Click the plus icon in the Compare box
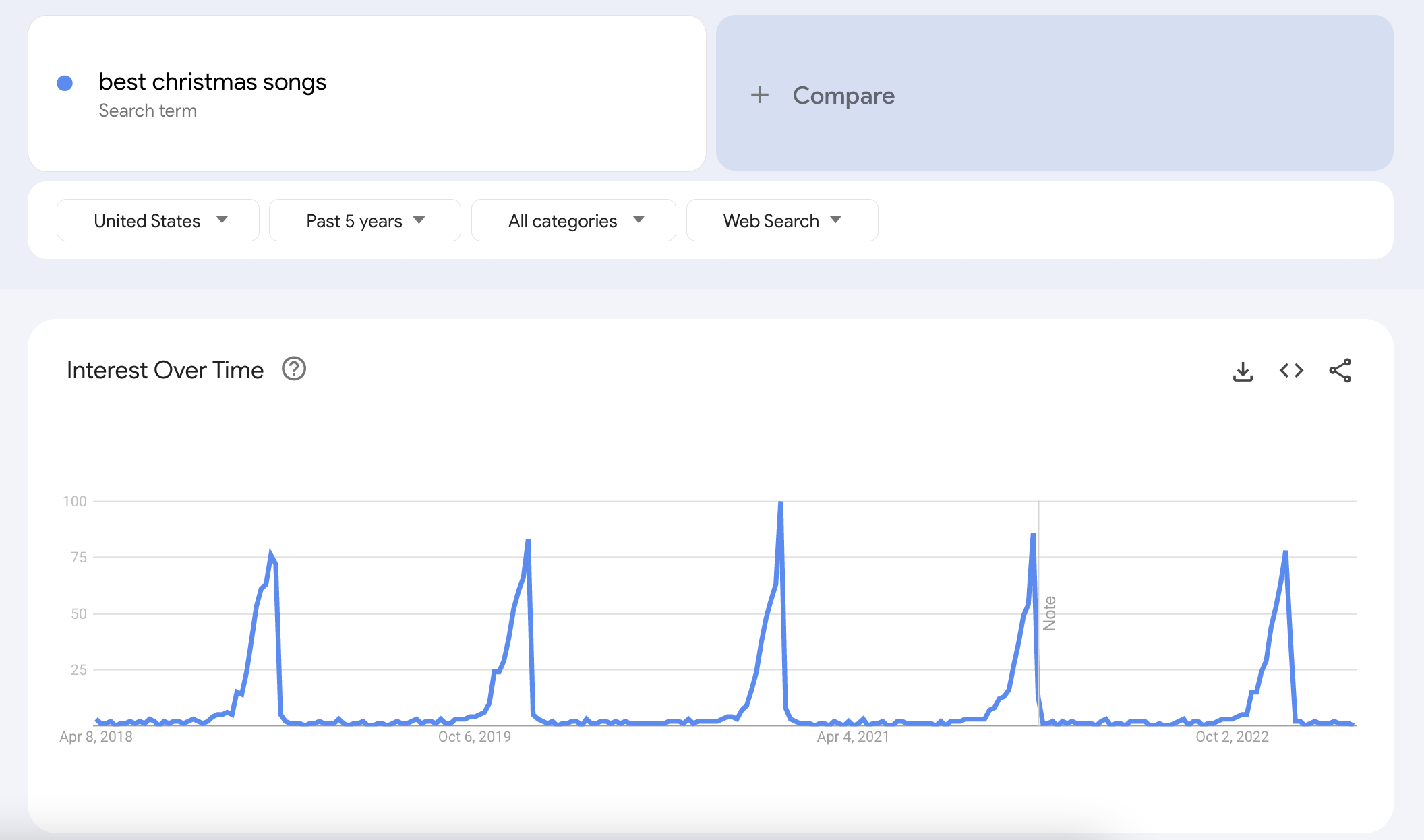The width and height of the screenshot is (1424, 840). pyautogui.click(x=761, y=95)
